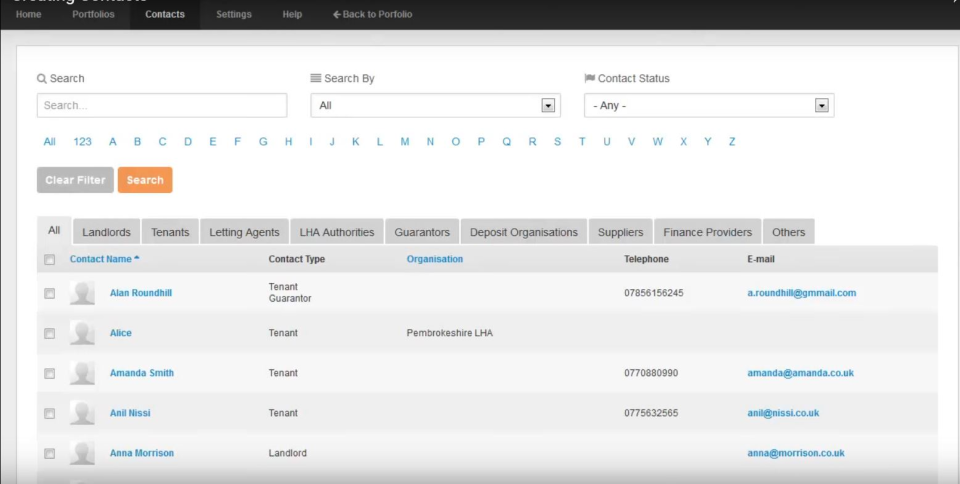Email amanda@amanda.co.uk

(800, 373)
